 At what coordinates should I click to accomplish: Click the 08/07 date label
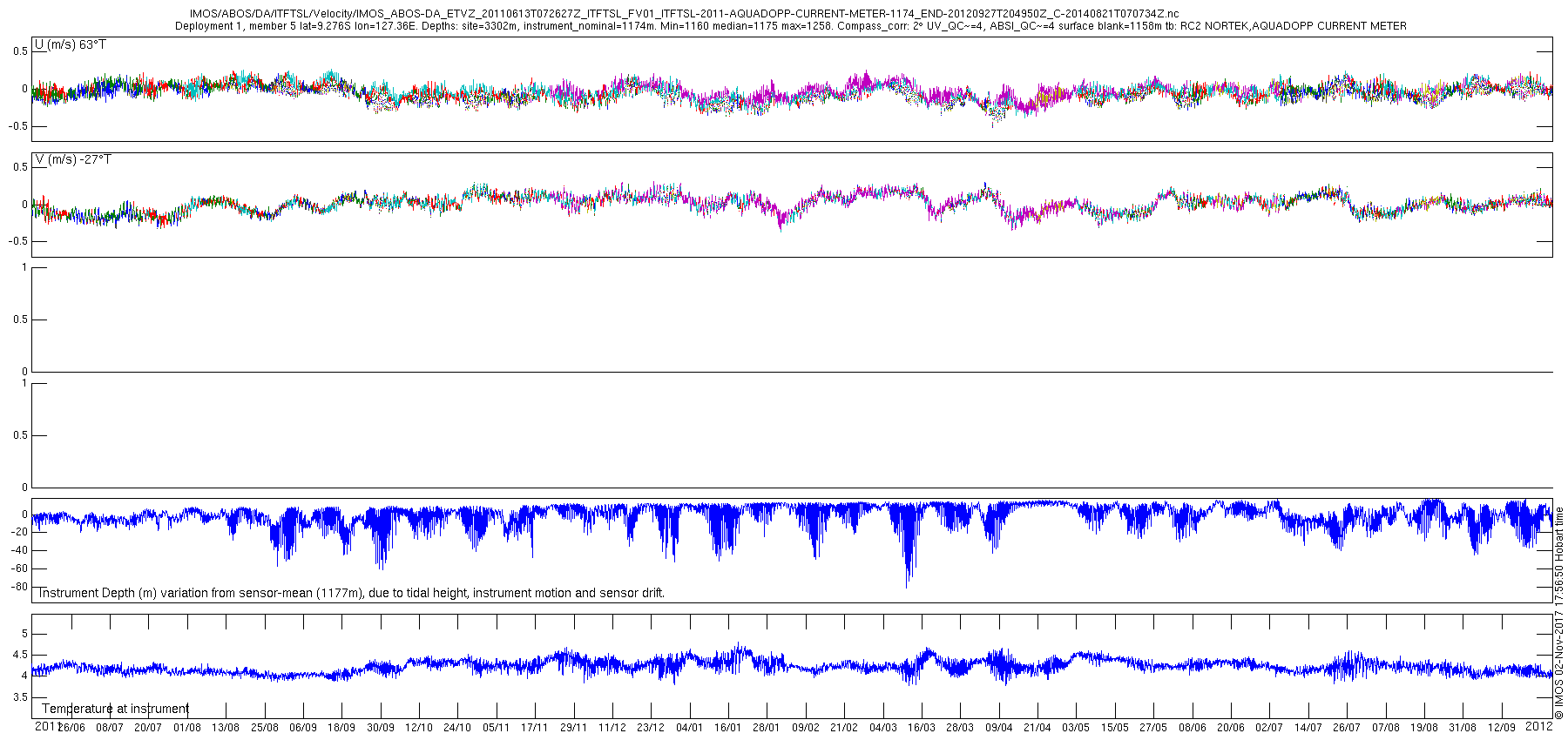(110, 728)
